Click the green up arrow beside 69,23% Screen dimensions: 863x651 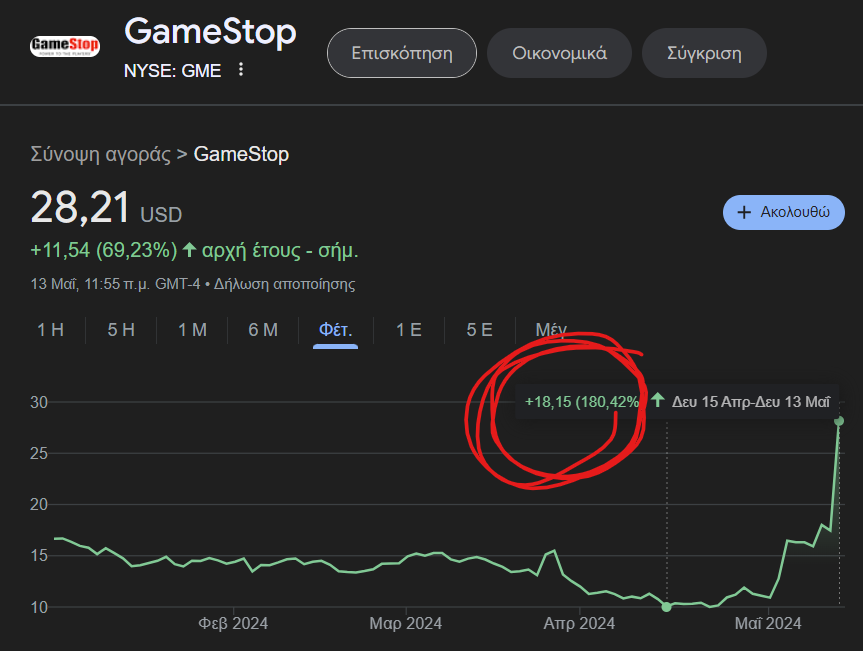click(x=189, y=250)
